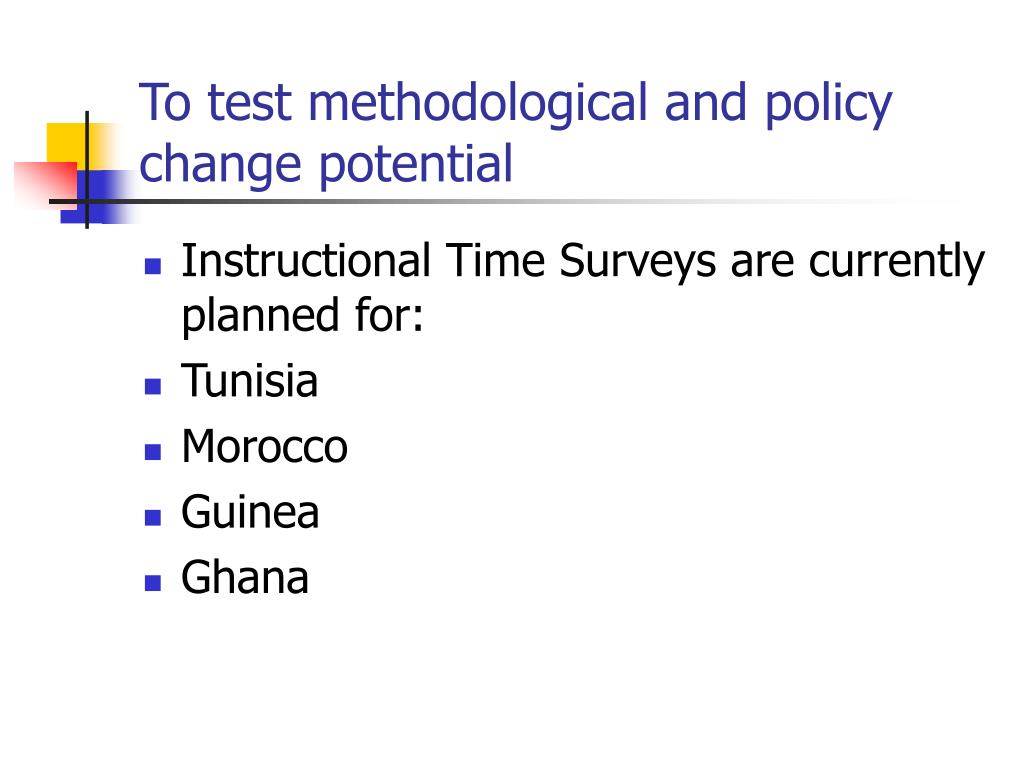Select the bullet marker next to Guinea

point(152,517)
